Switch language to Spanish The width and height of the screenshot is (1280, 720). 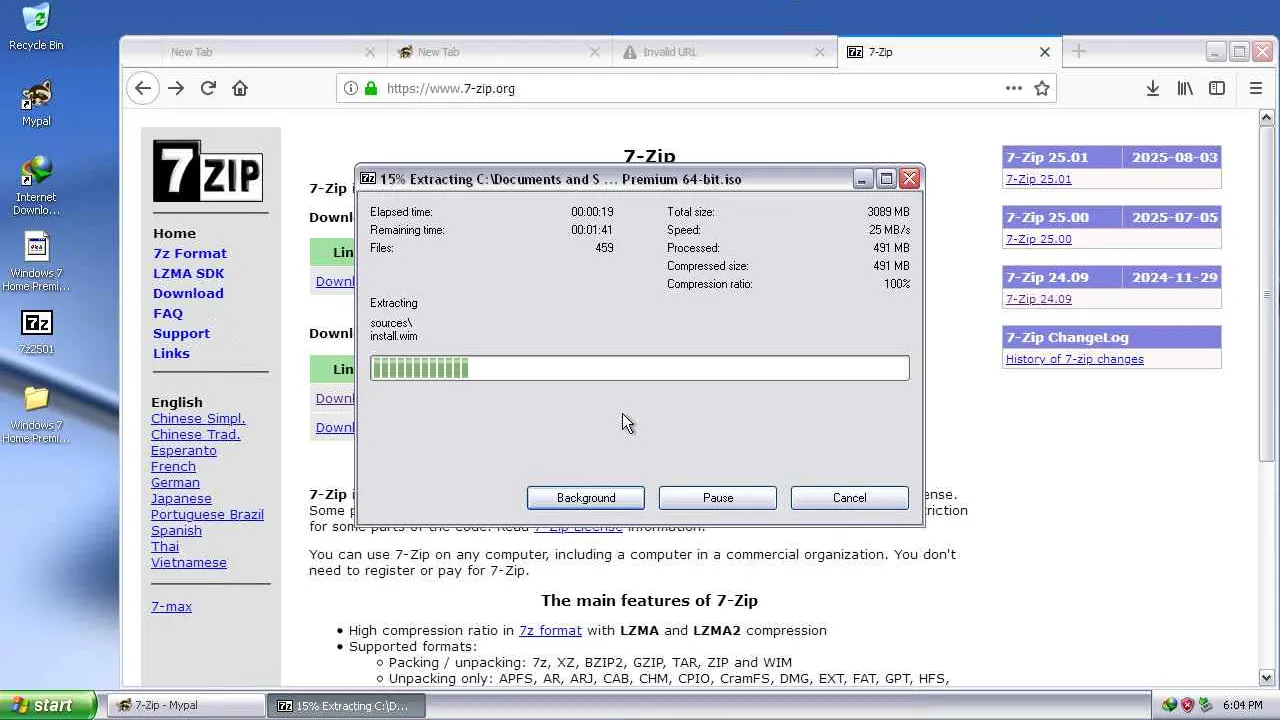[x=176, y=530]
